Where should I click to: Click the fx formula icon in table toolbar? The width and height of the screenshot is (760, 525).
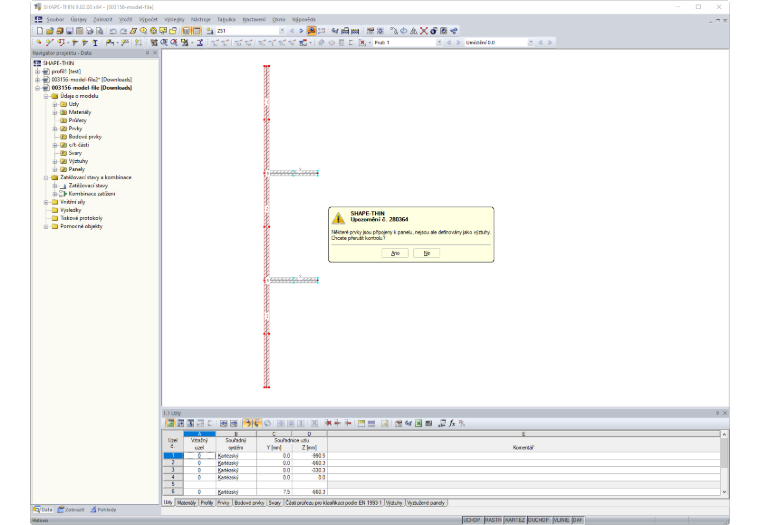pos(452,423)
